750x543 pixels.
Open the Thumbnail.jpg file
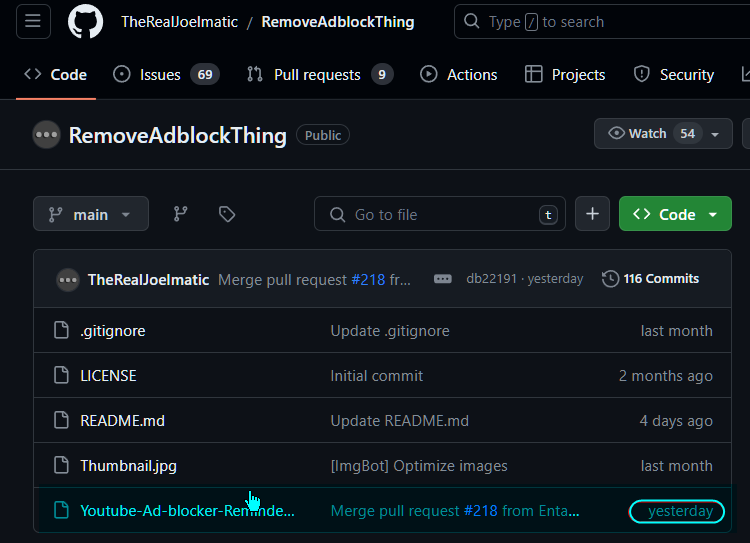(128, 465)
